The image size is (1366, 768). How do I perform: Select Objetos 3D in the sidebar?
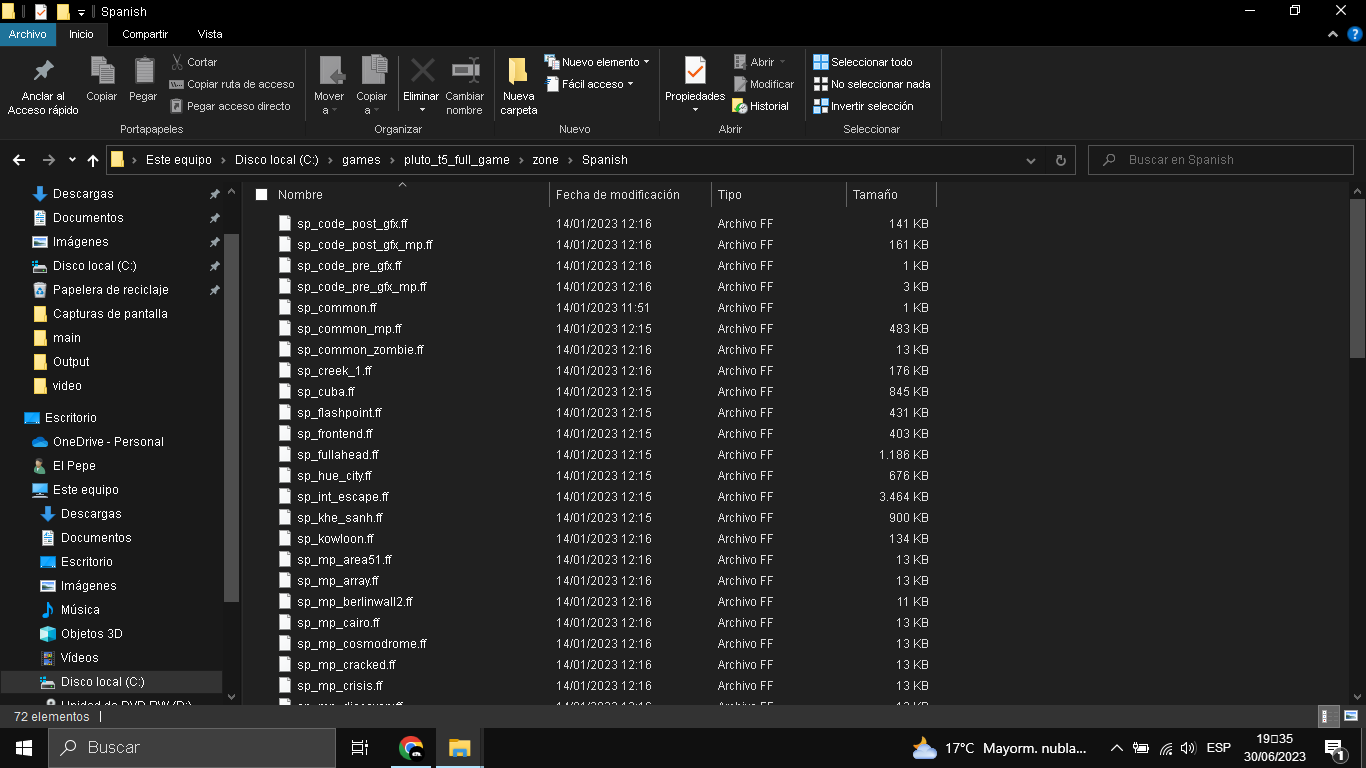coord(92,634)
